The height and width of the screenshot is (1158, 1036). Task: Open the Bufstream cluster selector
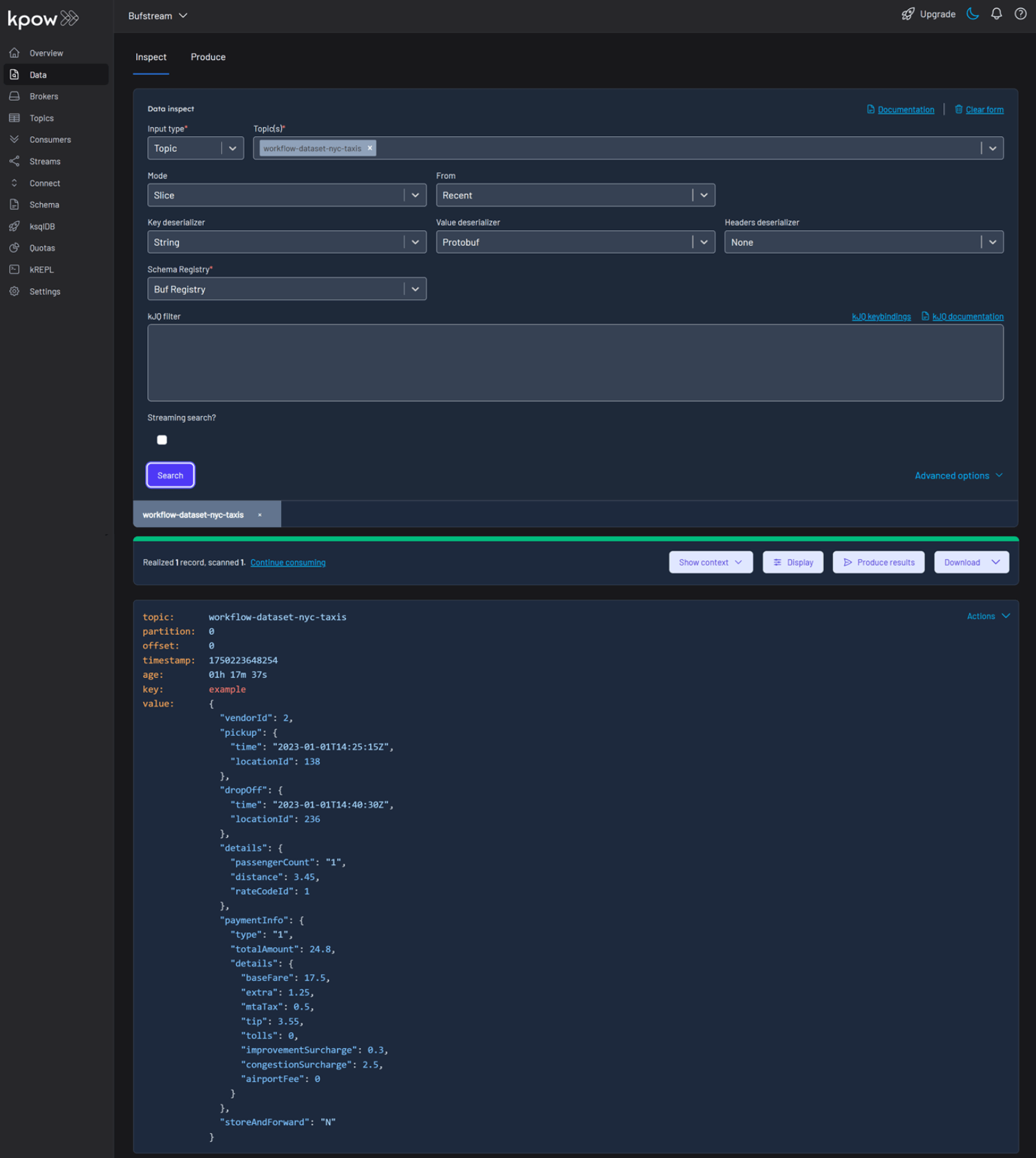(157, 16)
